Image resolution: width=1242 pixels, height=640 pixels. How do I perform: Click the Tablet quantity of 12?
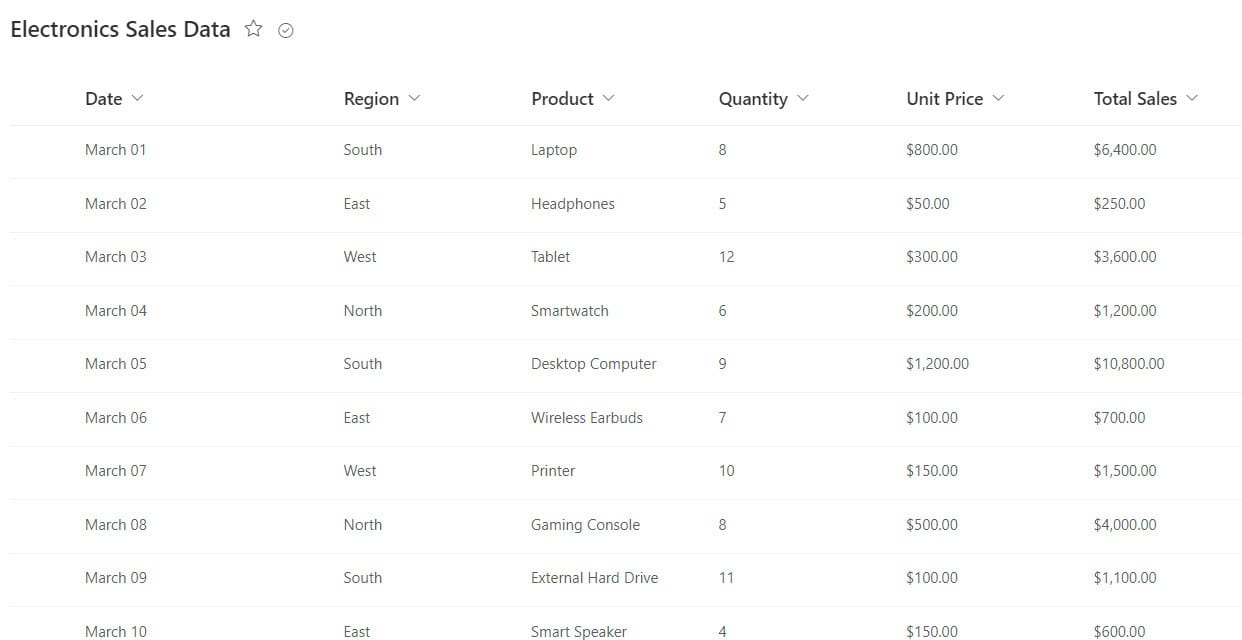[x=726, y=256]
